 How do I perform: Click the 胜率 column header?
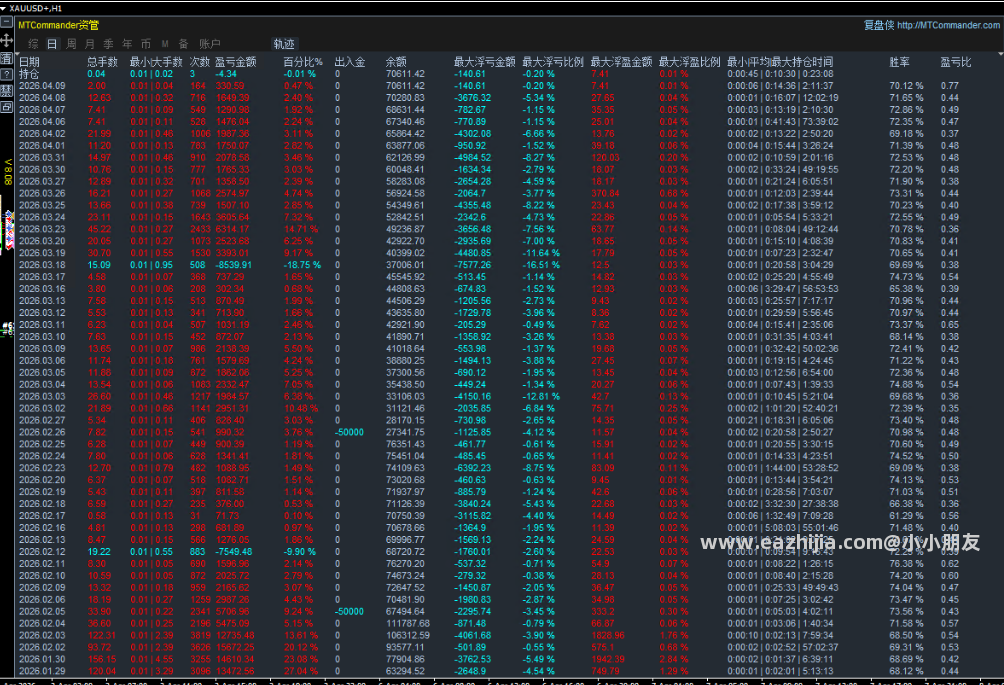[x=900, y=62]
